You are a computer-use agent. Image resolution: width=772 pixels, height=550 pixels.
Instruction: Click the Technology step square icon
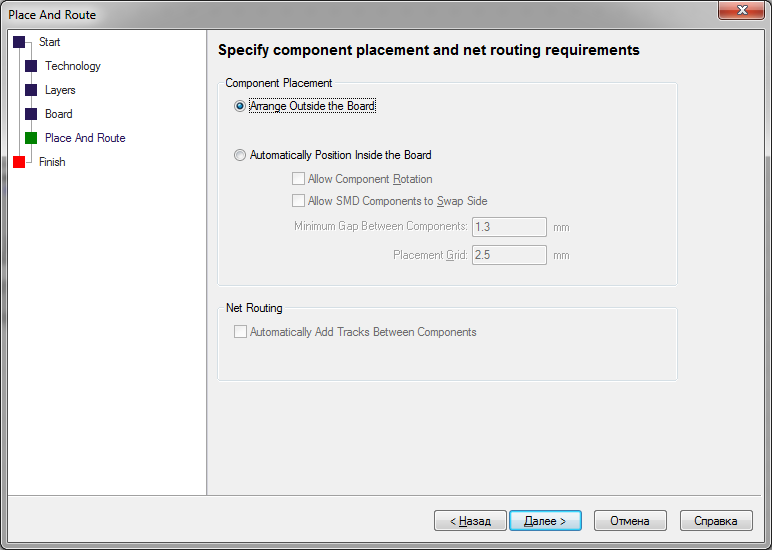[31, 66]
